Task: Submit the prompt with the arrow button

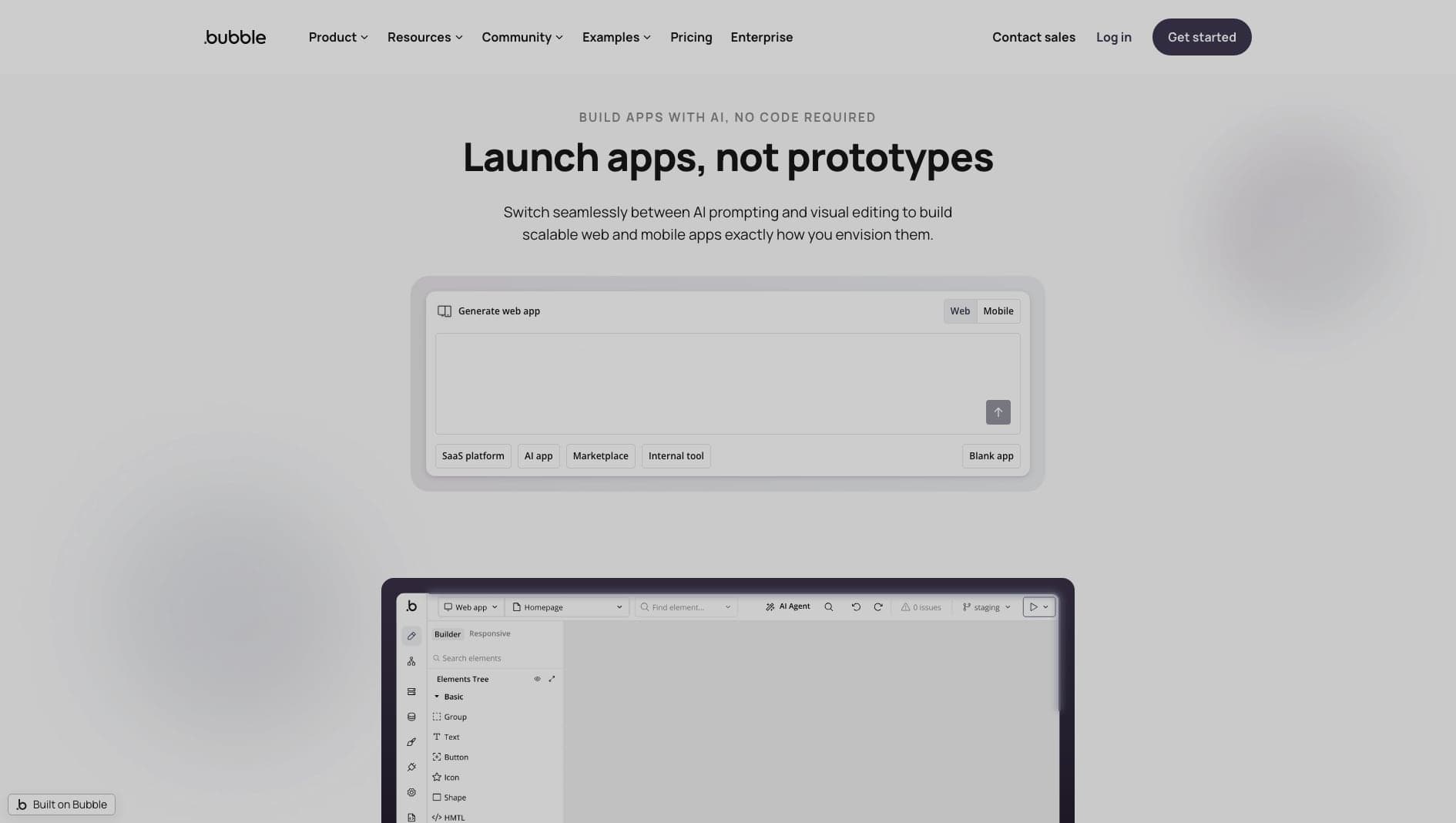Action: coord(998,412)
